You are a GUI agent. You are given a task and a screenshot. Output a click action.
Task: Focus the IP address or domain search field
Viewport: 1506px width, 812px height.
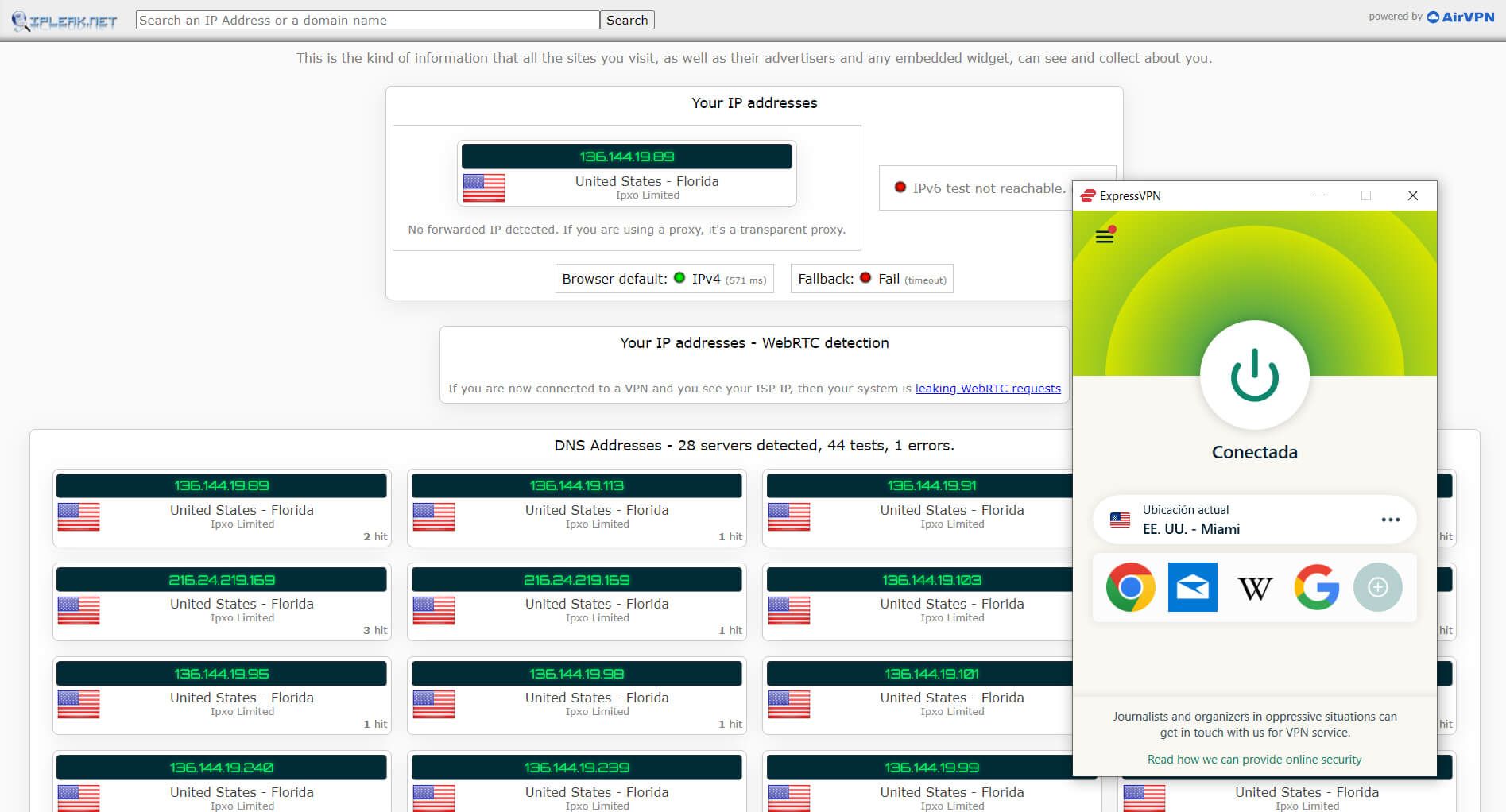click(367, 20)
